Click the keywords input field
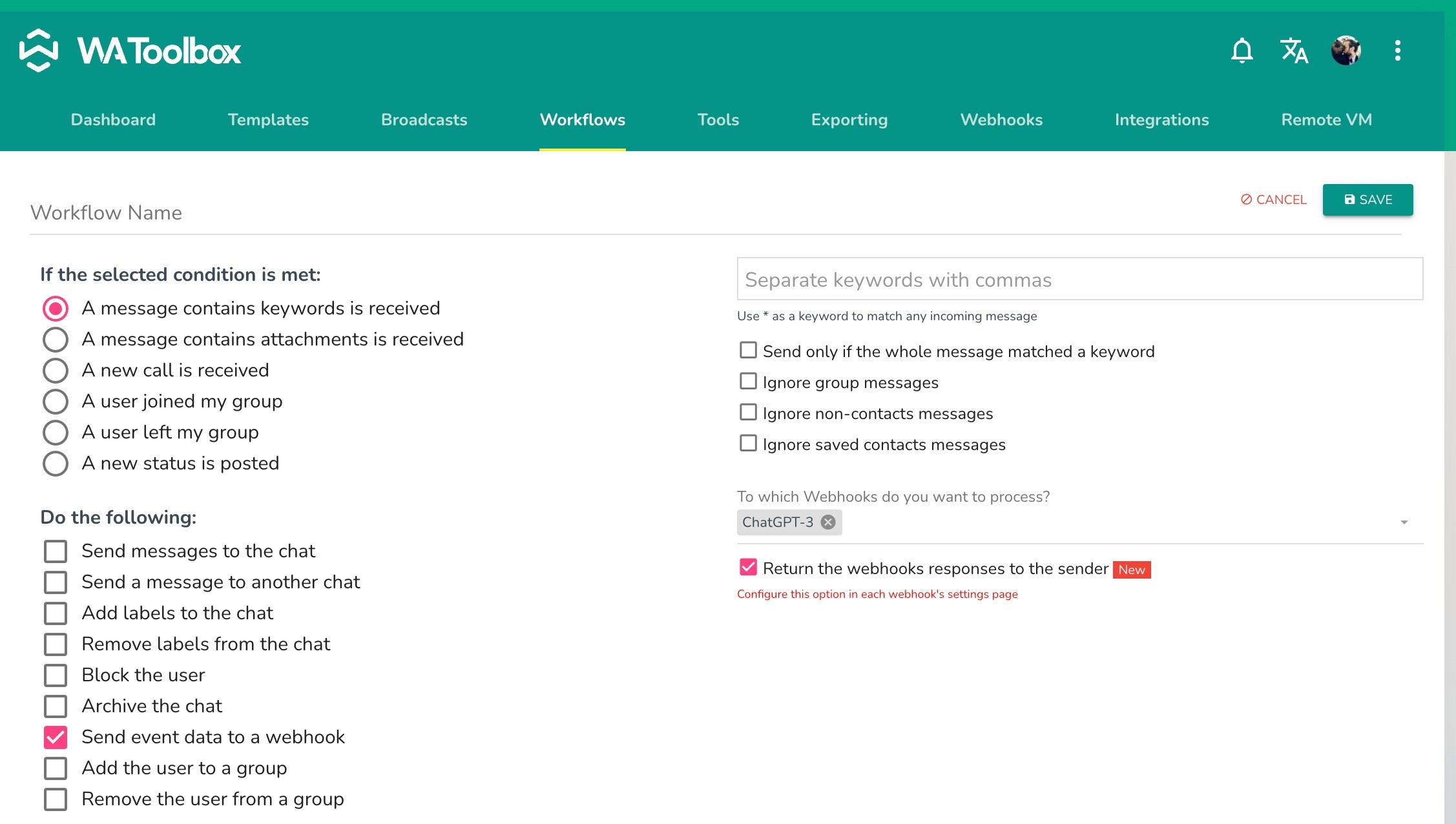 tap(1079, 279)
